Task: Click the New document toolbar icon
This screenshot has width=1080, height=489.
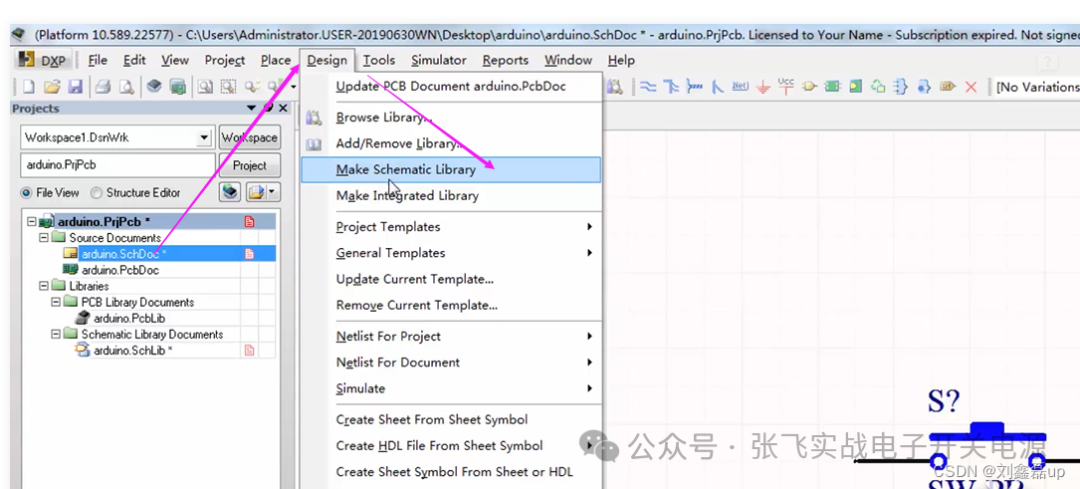Action: (28, 87)
